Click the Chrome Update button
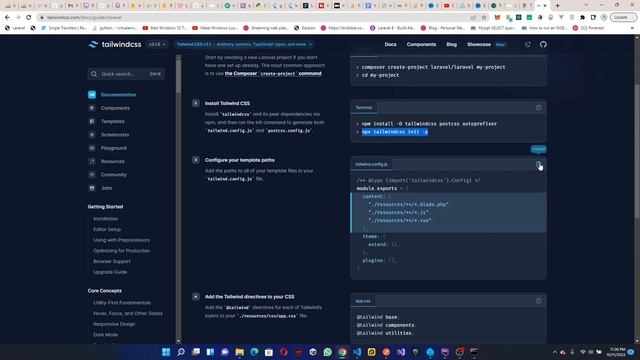This screenshot has width=640, height=360. (x=623, y=18)
